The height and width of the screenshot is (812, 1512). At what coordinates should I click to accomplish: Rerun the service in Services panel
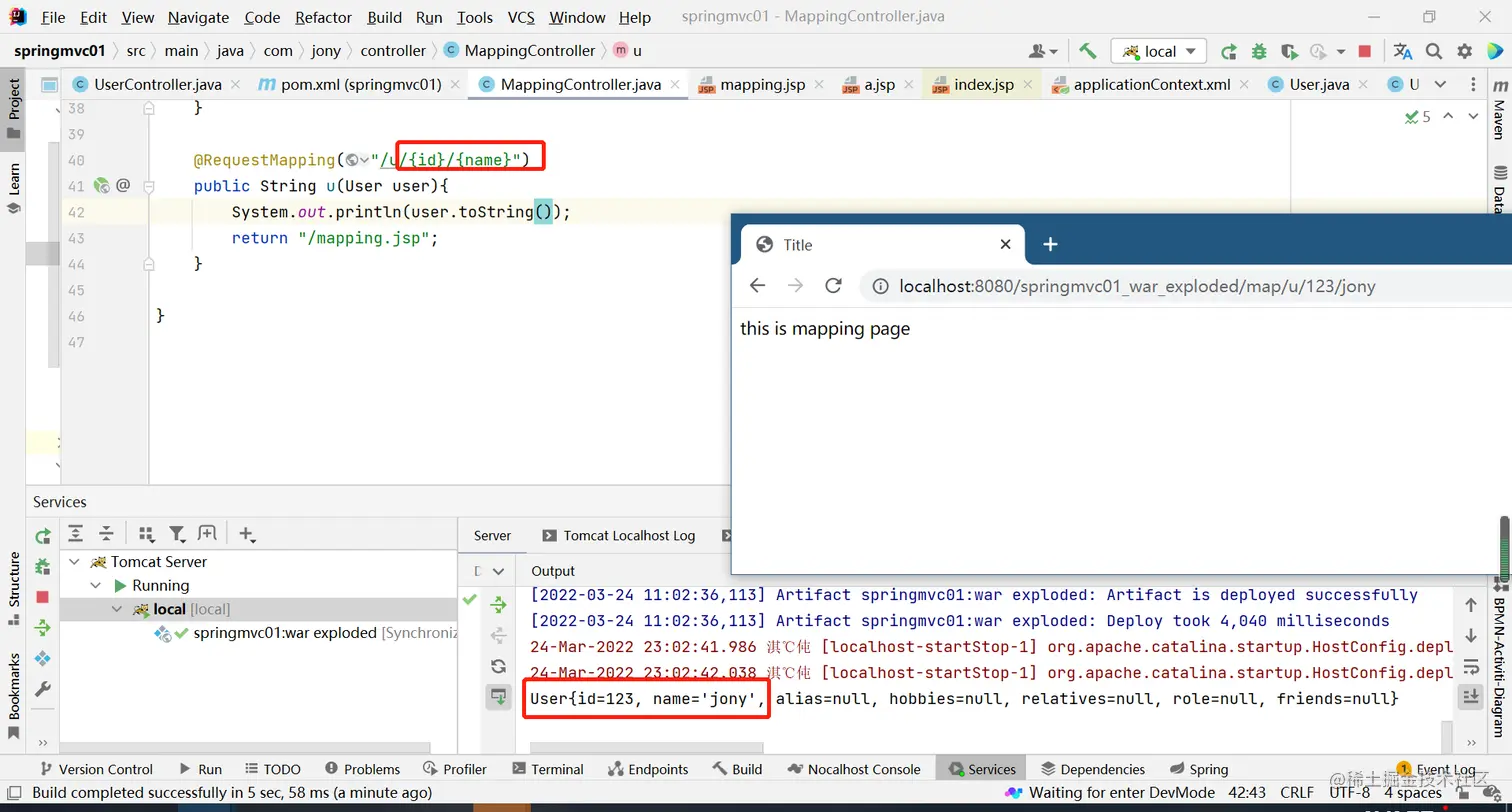42,537
